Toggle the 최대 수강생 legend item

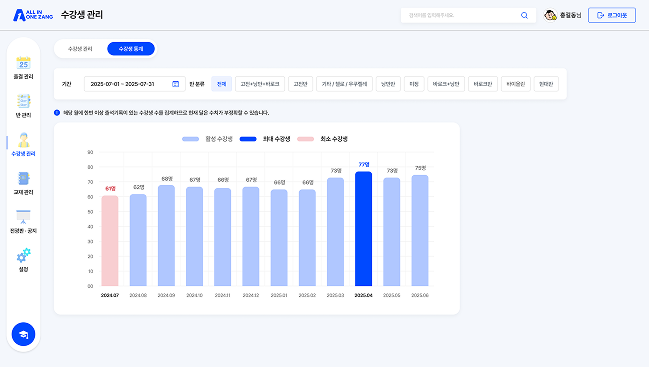pos(265,139)
